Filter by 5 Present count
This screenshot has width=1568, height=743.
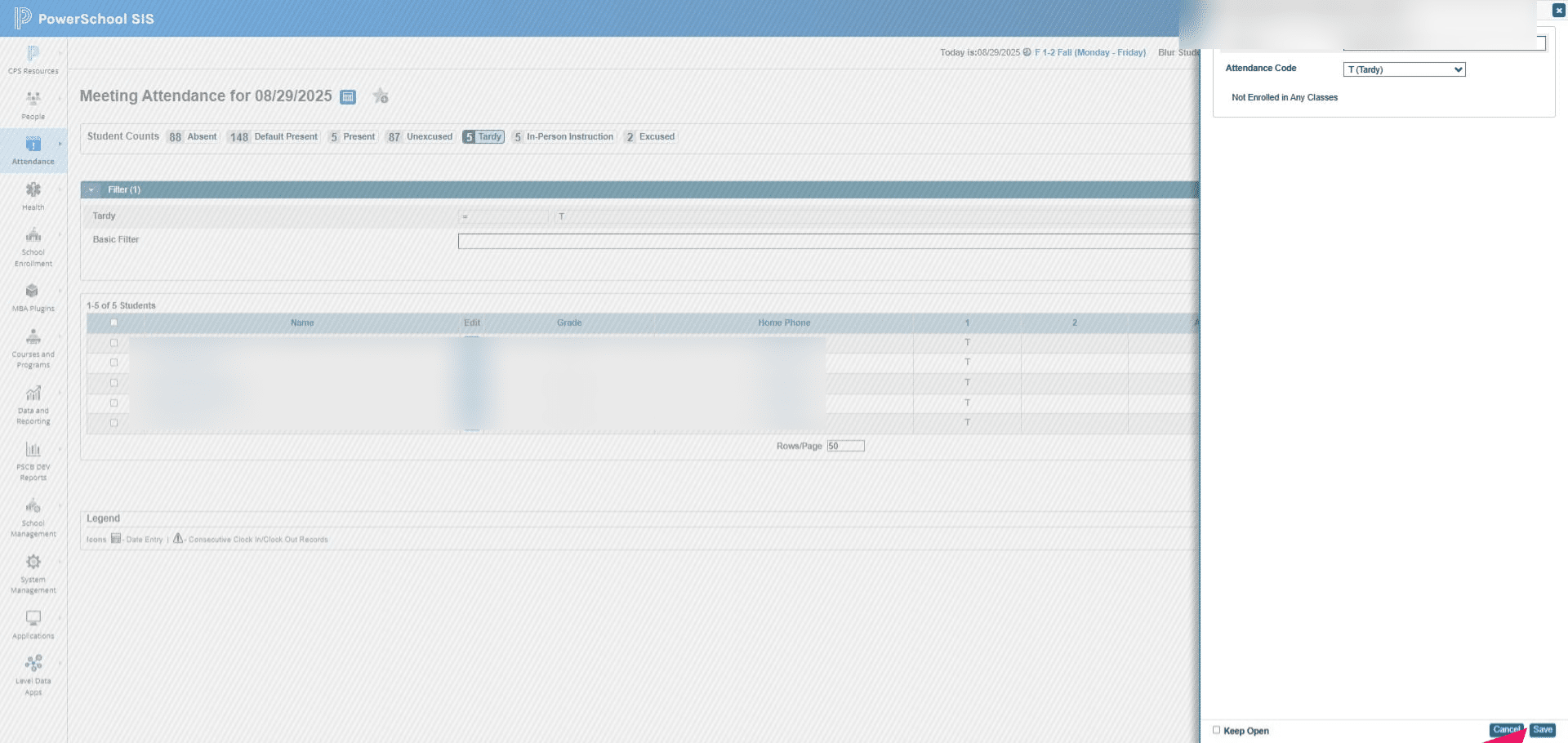pos(353,137)
